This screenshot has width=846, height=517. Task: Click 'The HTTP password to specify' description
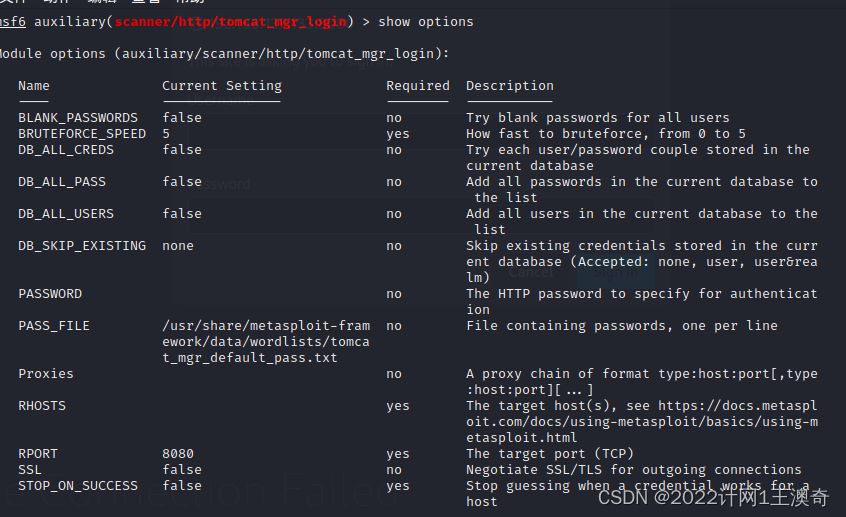click(x=642, y=302)
